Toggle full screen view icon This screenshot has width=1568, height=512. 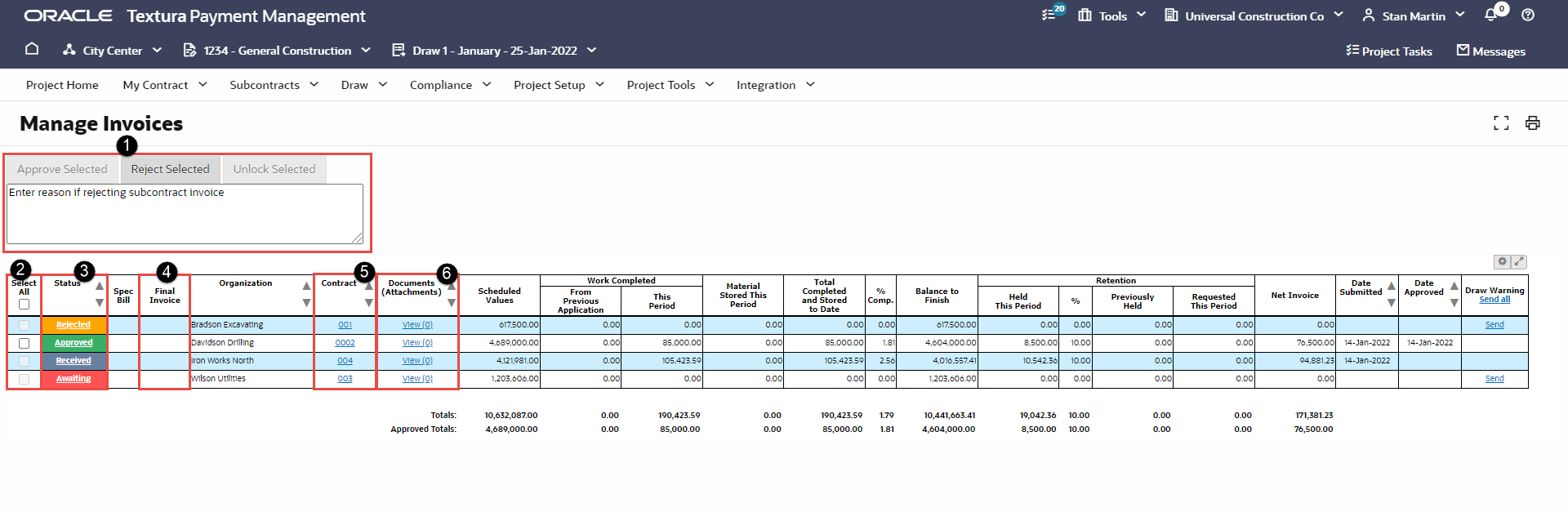tap(1501, 122)
